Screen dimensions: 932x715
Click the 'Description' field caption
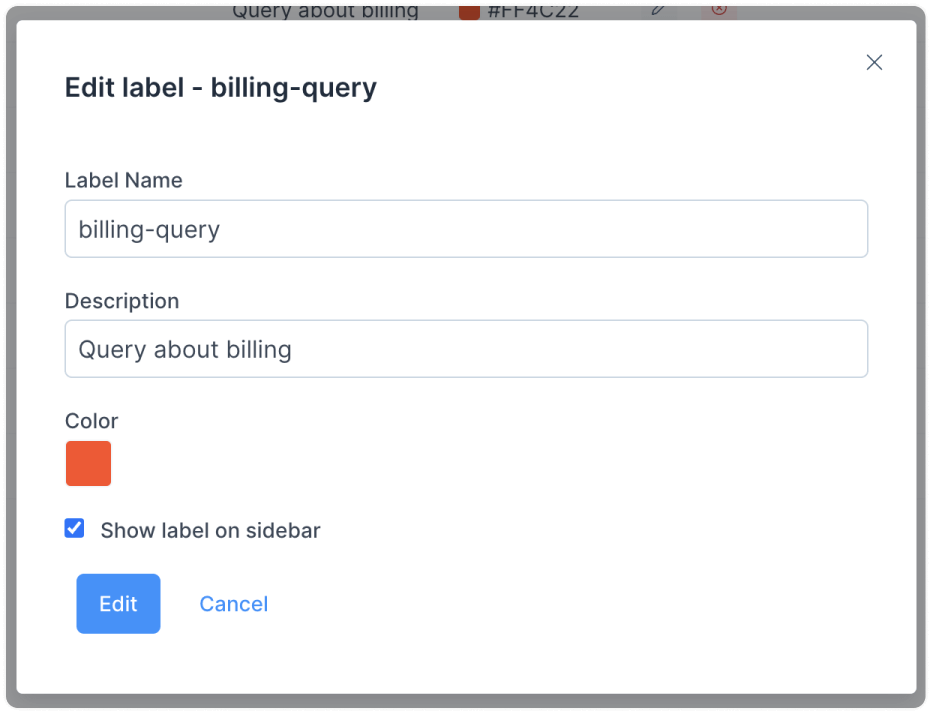pos(122,301)
